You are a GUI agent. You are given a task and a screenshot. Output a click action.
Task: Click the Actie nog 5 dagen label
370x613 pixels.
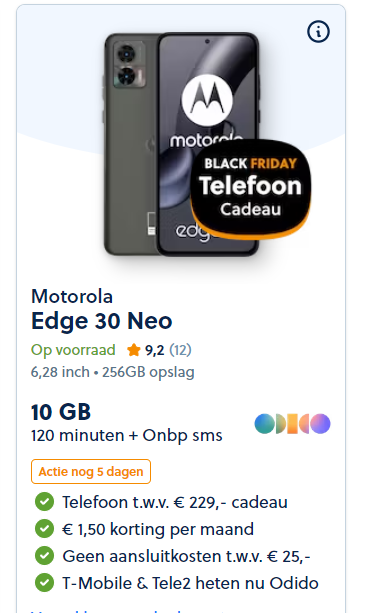pos(91,471)
